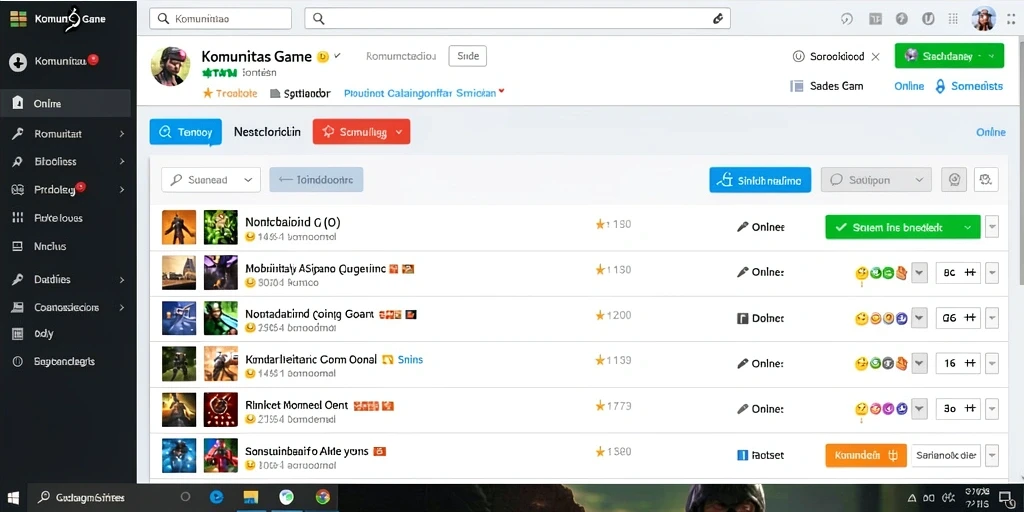Open Edge from the taskbar
The width and height of the screenshot is (1024, 512).
click(x=217, y=498)
